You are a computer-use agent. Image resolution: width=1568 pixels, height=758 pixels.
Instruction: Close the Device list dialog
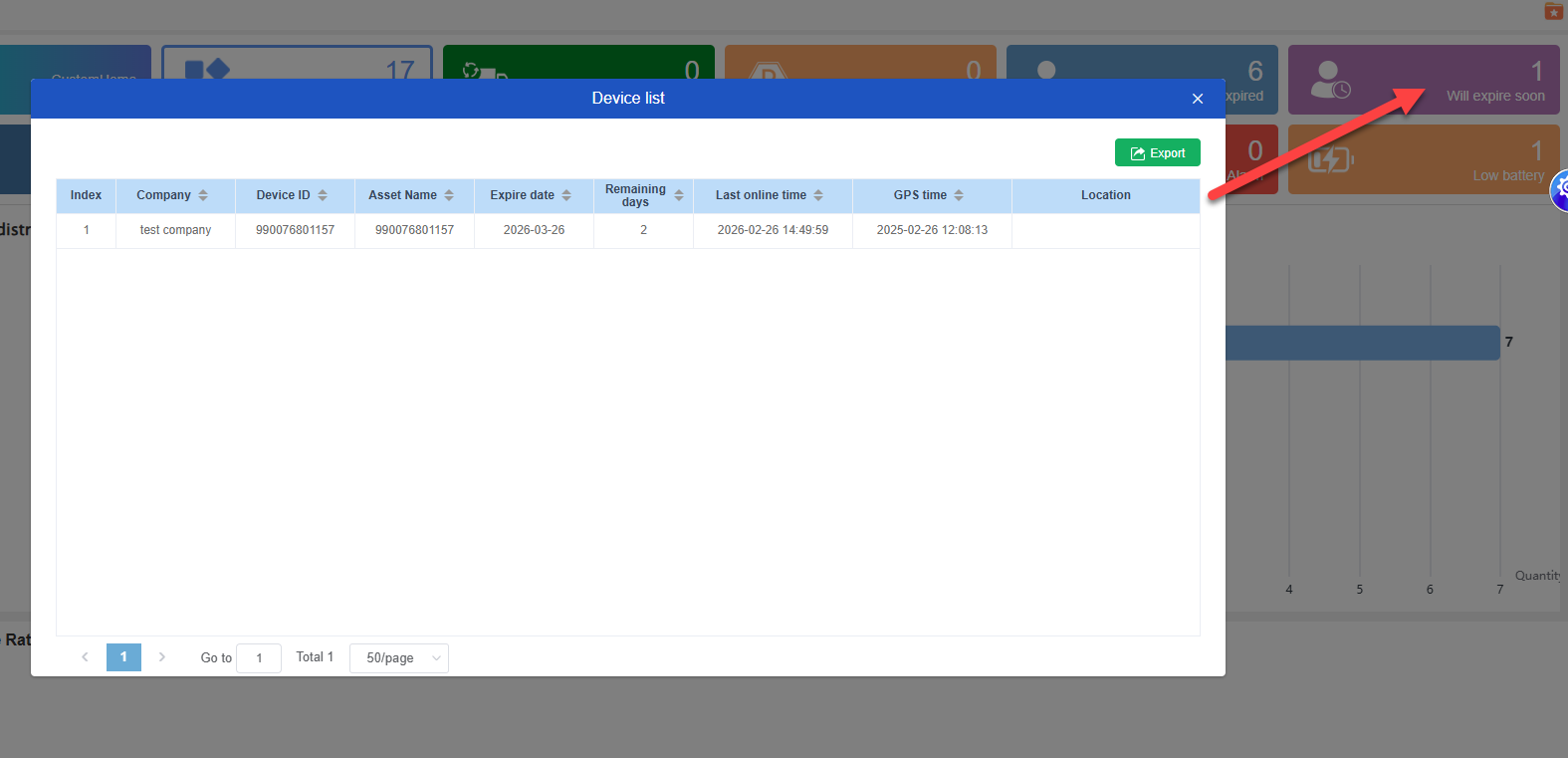(1198, 99)
